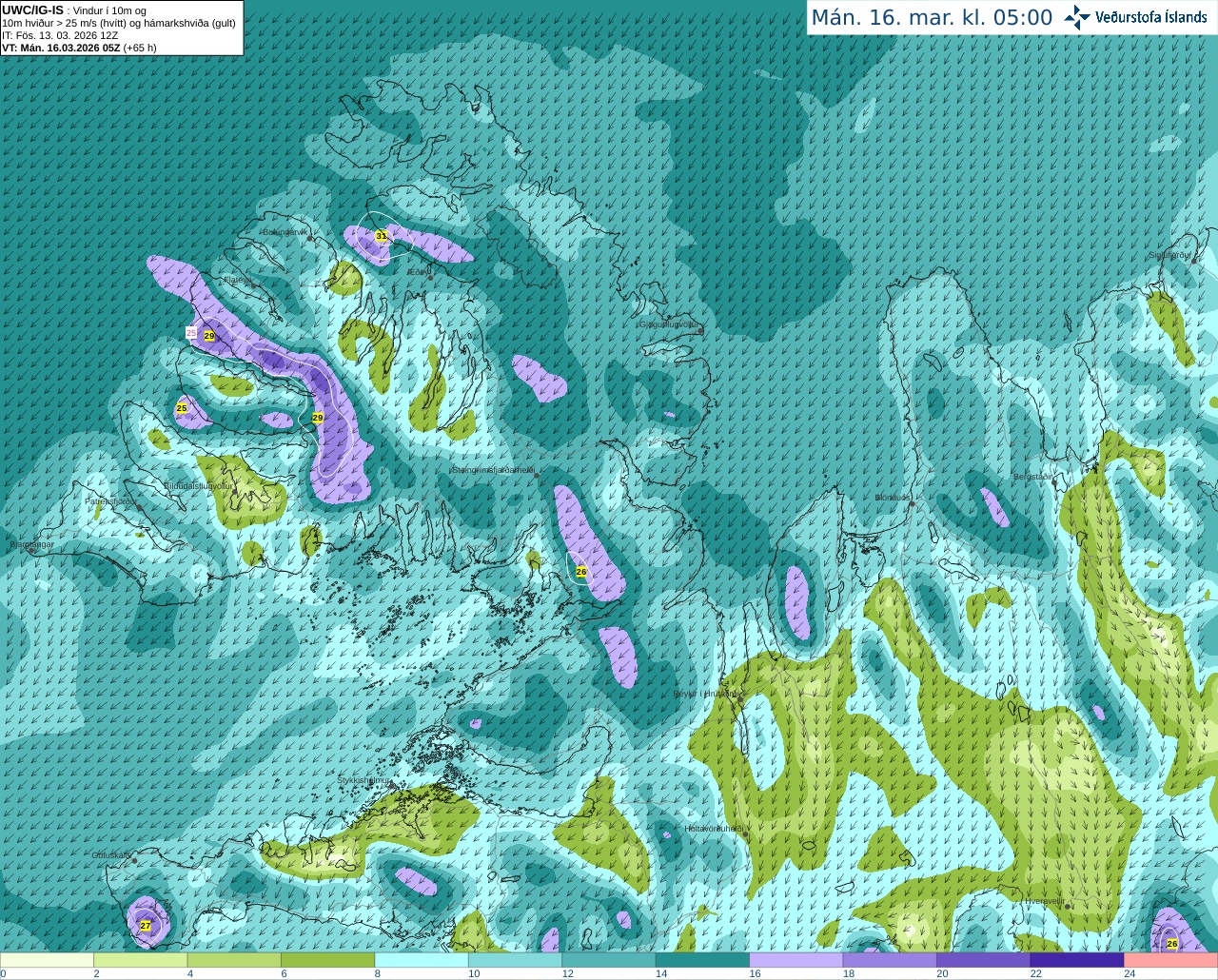The width and height of the screenshot is (1218, 980).
Task: Click the yellow gust marker 27
Action: click(x=146, y=925)
